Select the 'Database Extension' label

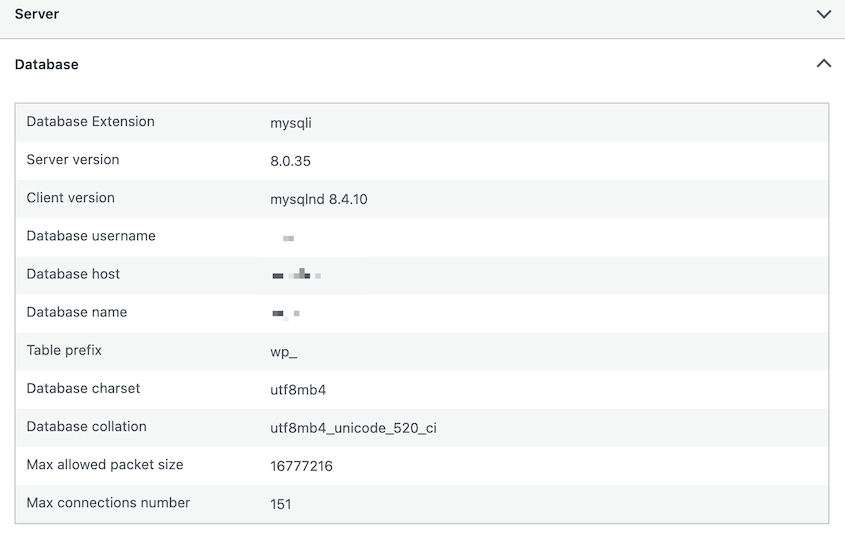[91, 122]
